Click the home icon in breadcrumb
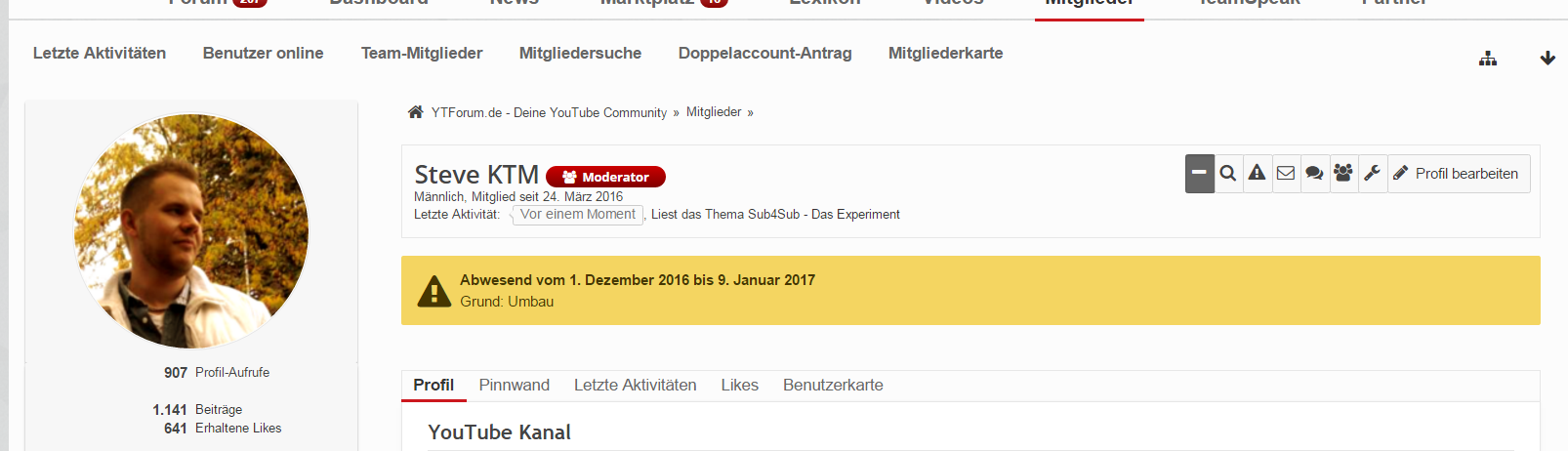This screenshot has width=1568, height=451. point(415,112)
